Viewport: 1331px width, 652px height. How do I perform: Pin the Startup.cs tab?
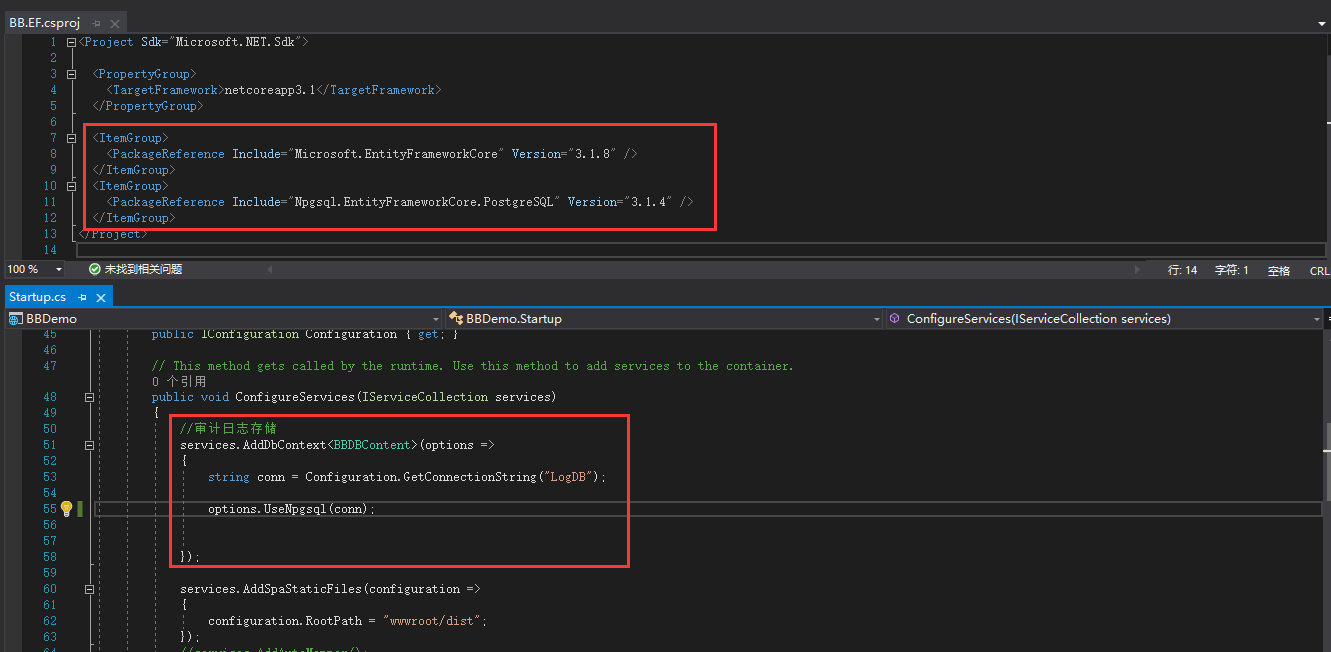[x=82, y=297]
